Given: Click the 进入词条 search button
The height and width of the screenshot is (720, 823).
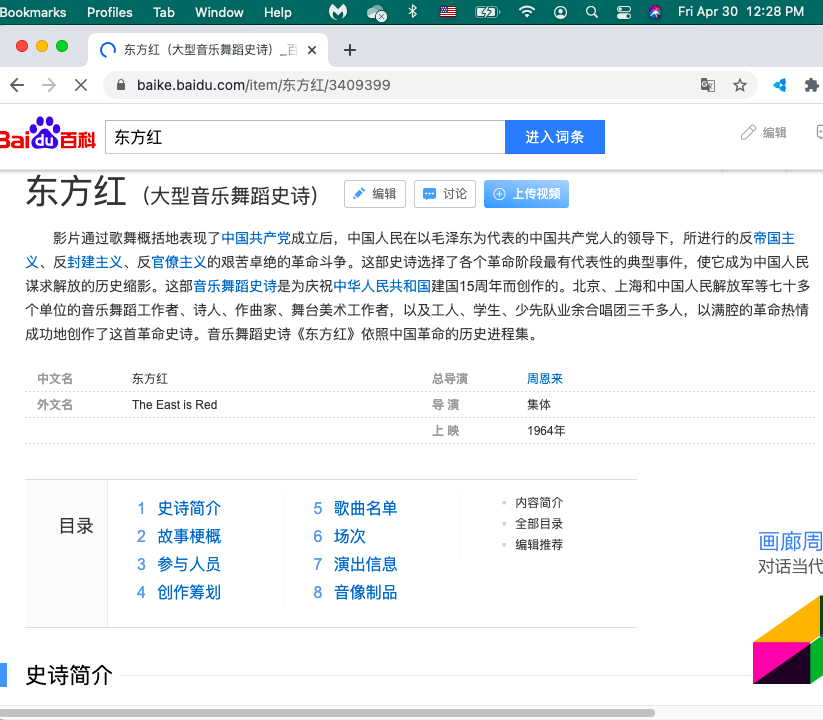Looking at the screenshot, I should (x=554, y=137).
